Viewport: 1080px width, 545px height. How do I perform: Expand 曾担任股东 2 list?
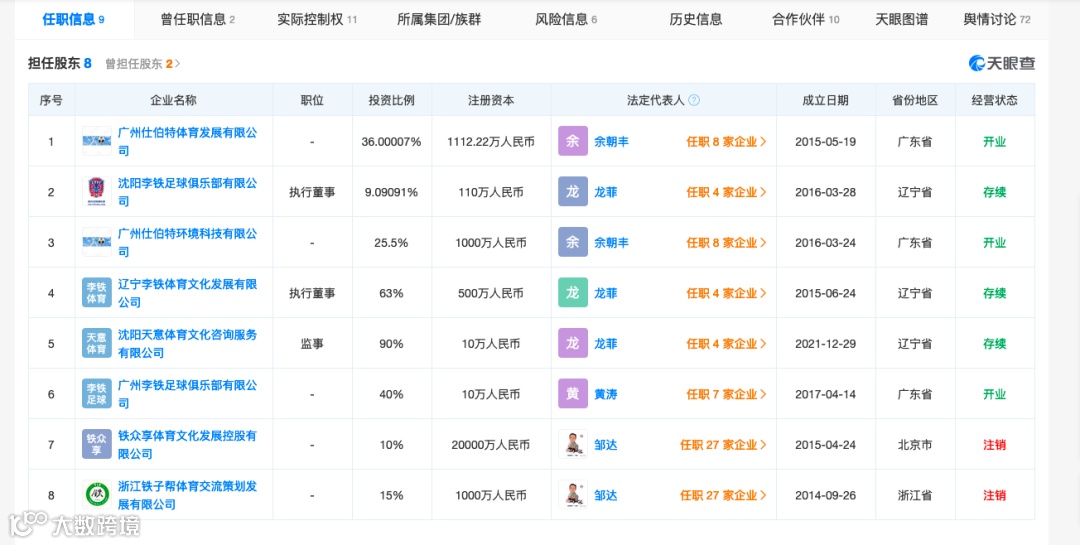coord(143,64)
